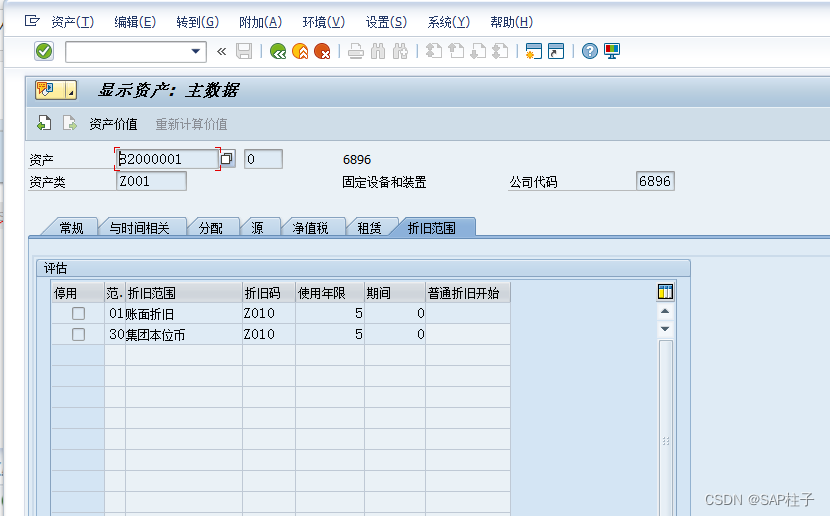Open the window system menu icon
The height and width of the screenshot is (516, 830).
click(32, 21)
